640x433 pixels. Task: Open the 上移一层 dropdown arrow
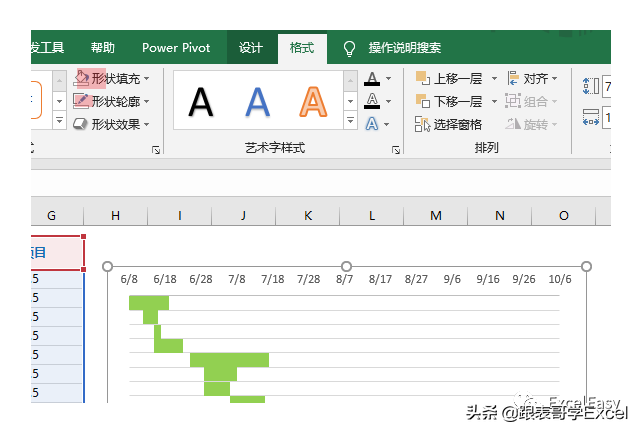[494, 78]
